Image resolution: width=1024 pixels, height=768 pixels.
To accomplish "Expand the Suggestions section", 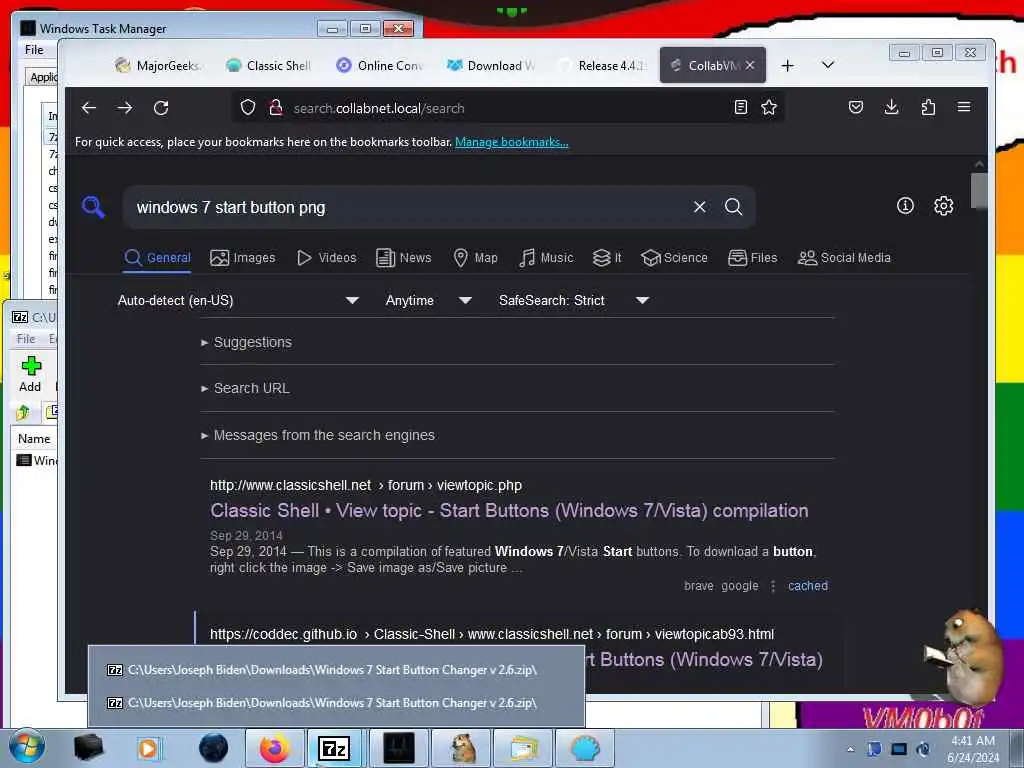I will tap(246, 342).
